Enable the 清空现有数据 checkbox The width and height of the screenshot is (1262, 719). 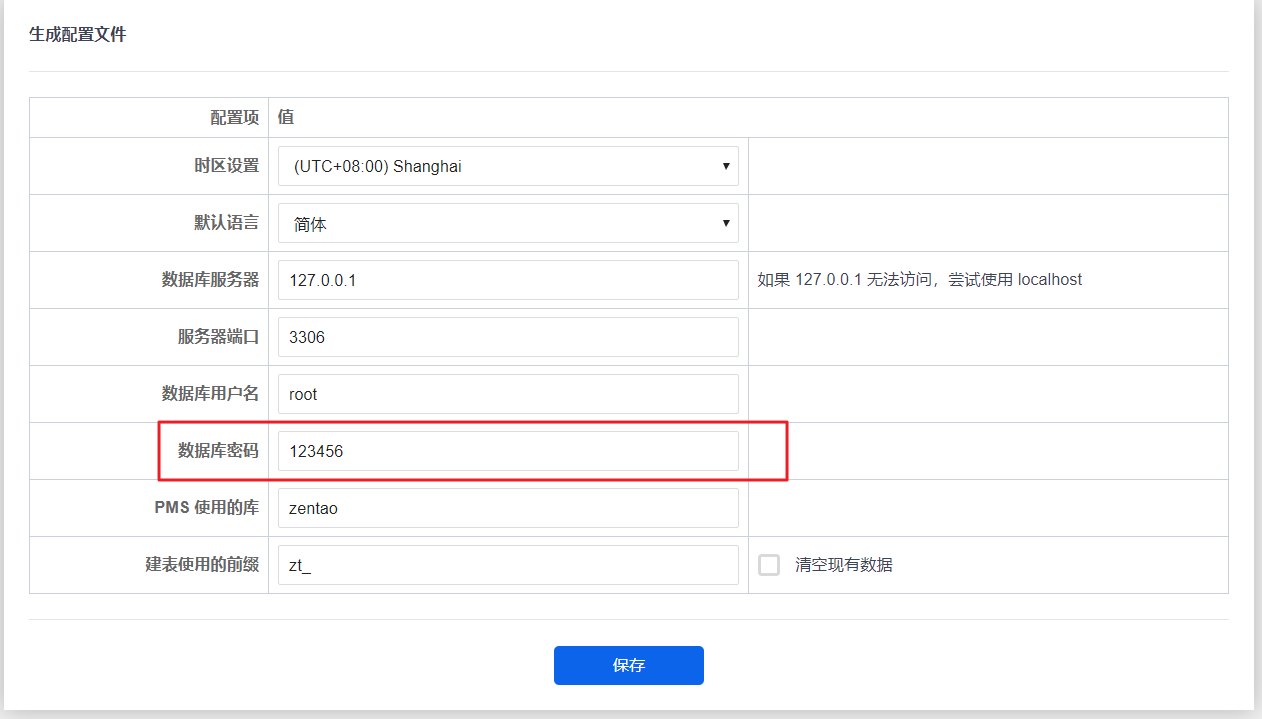(769, 565)
